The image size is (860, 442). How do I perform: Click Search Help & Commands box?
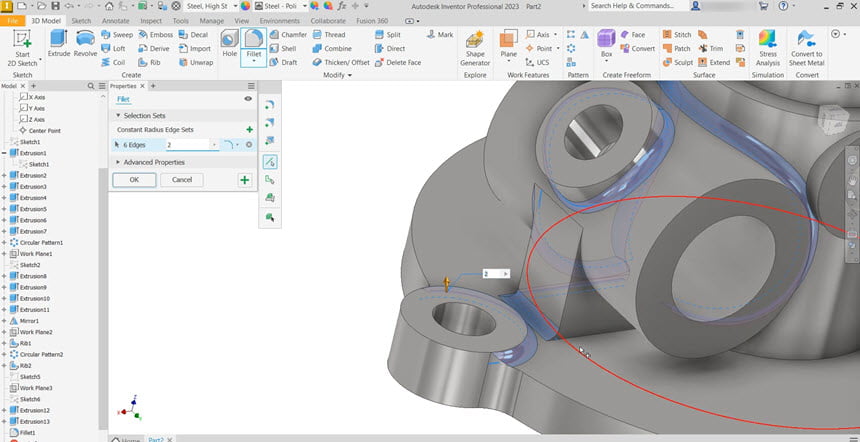coord(638,5)
